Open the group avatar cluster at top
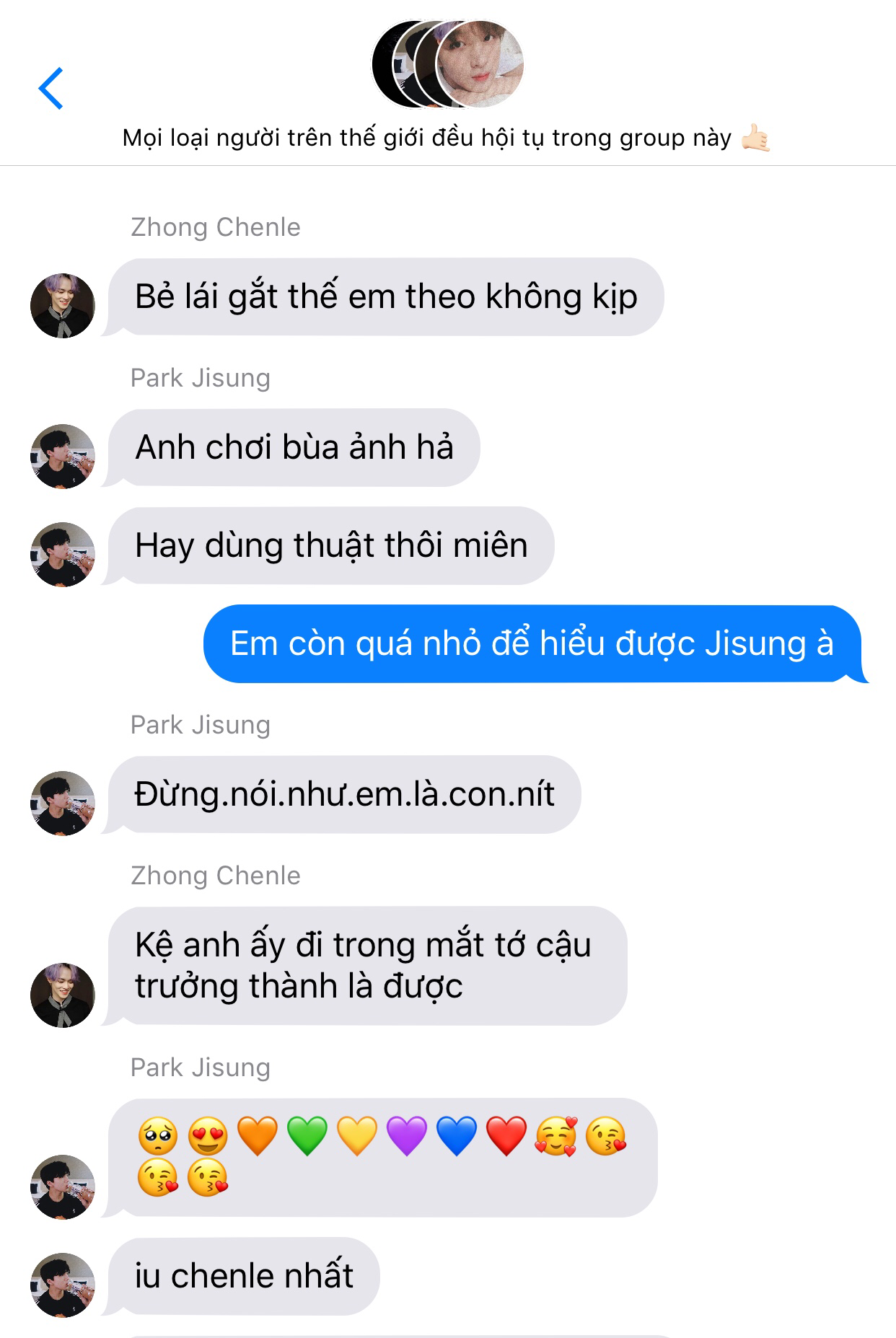896x1338 pixels. (x=447, y=64)
